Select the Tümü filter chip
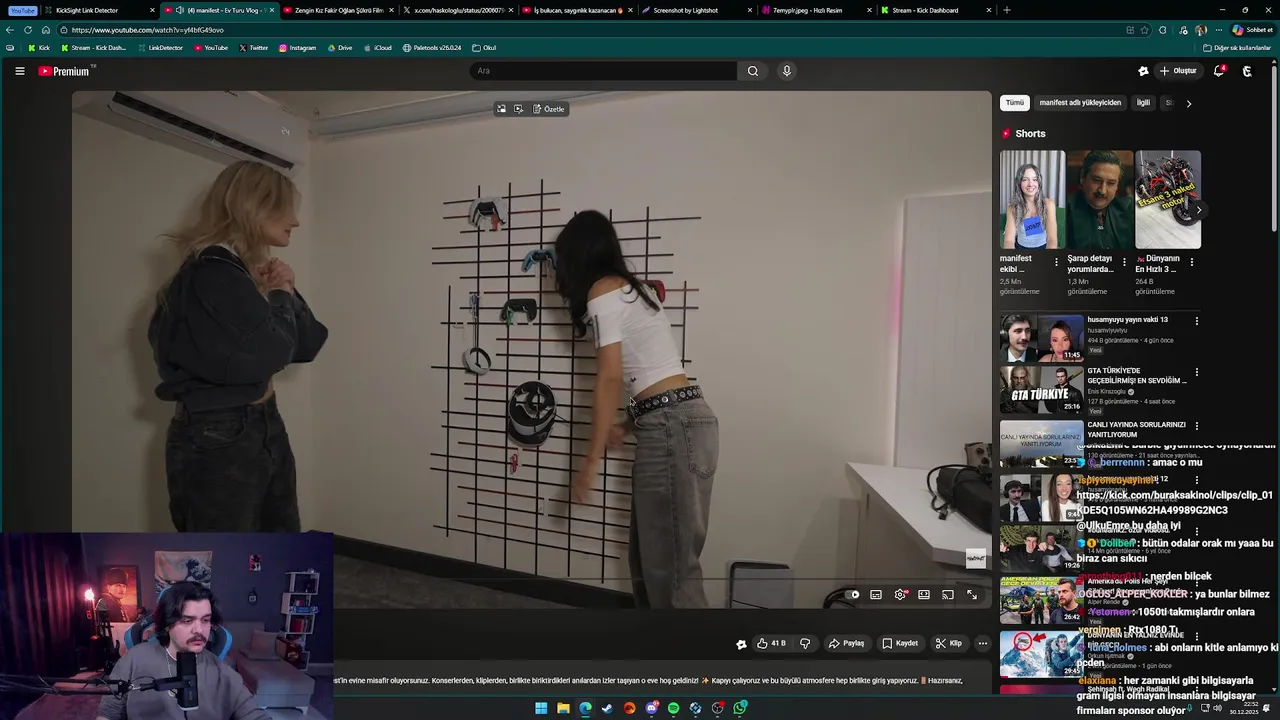This screenshot has height=720, width=1280. click(1015, 103)
